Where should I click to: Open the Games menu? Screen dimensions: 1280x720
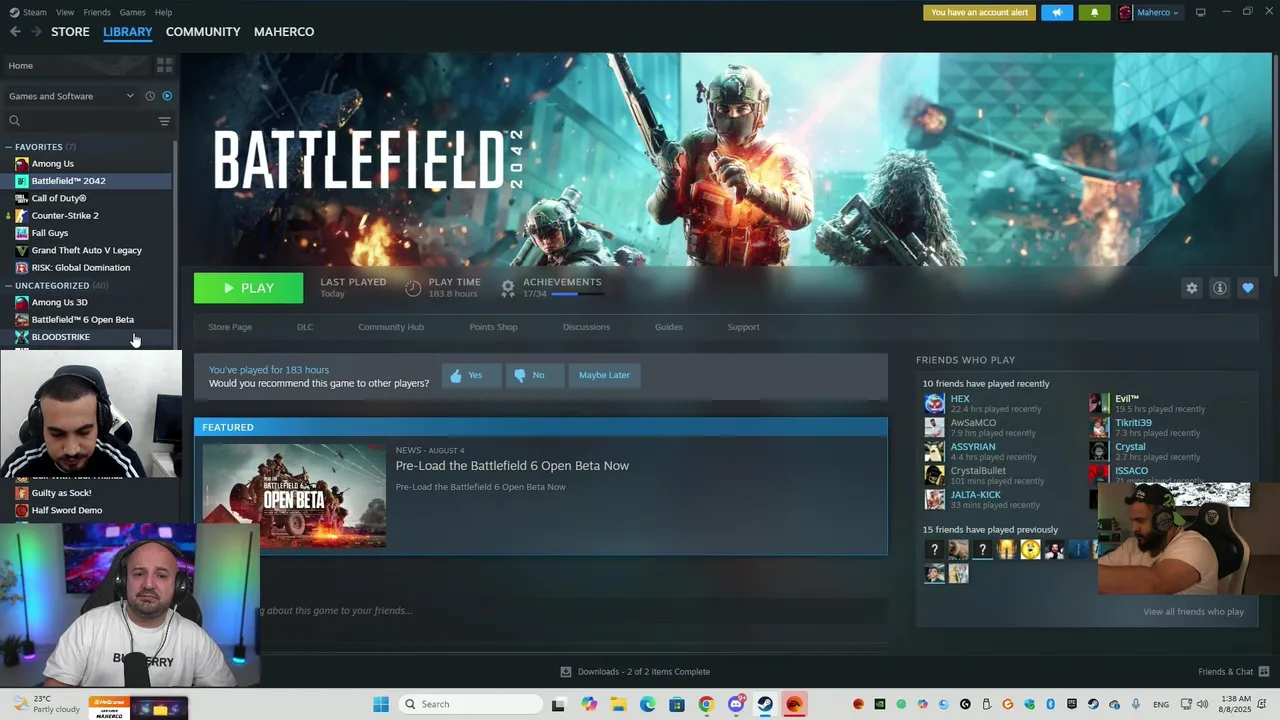coord(132,12)
